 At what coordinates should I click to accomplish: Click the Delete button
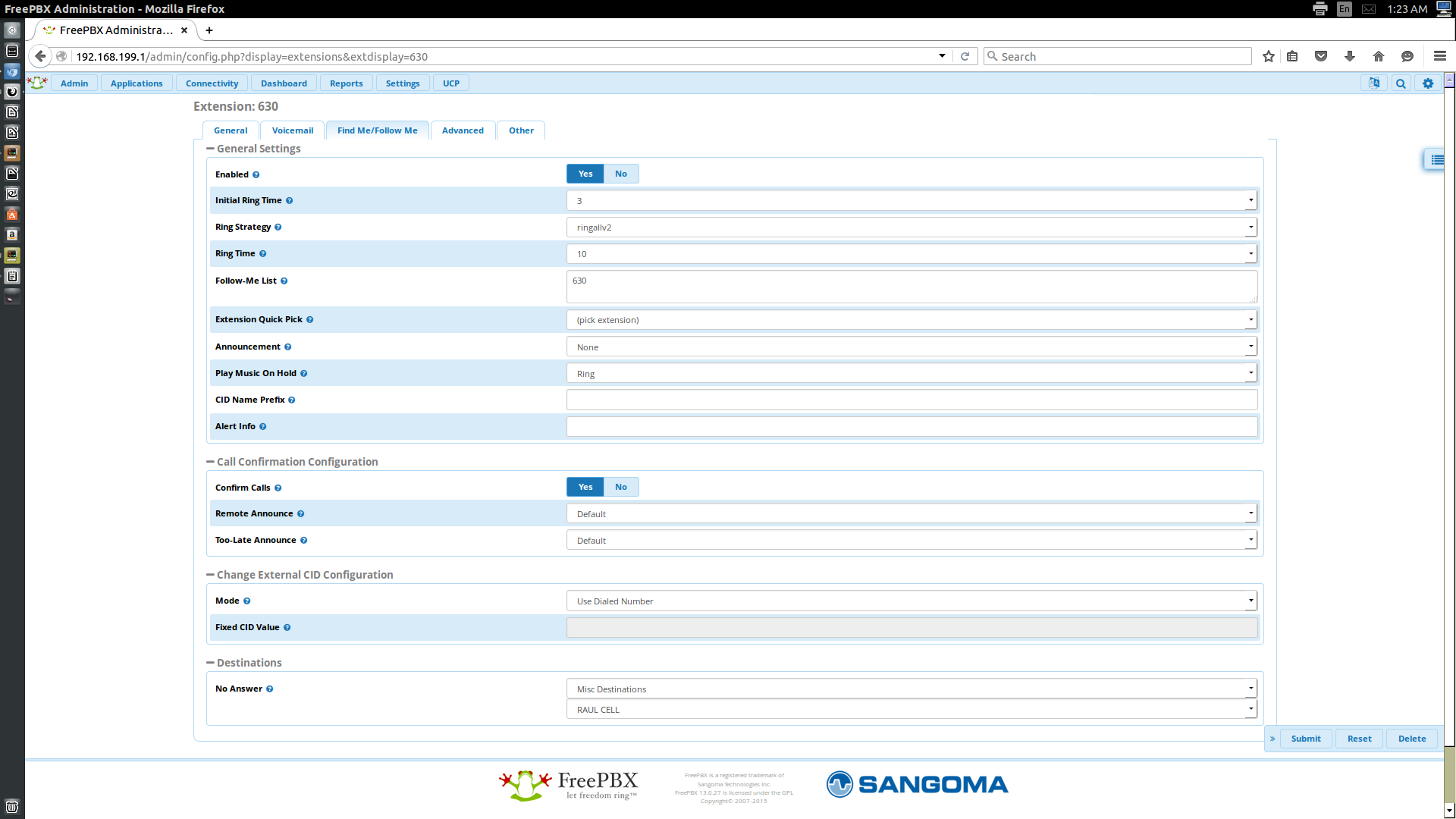click(1412, 739)
